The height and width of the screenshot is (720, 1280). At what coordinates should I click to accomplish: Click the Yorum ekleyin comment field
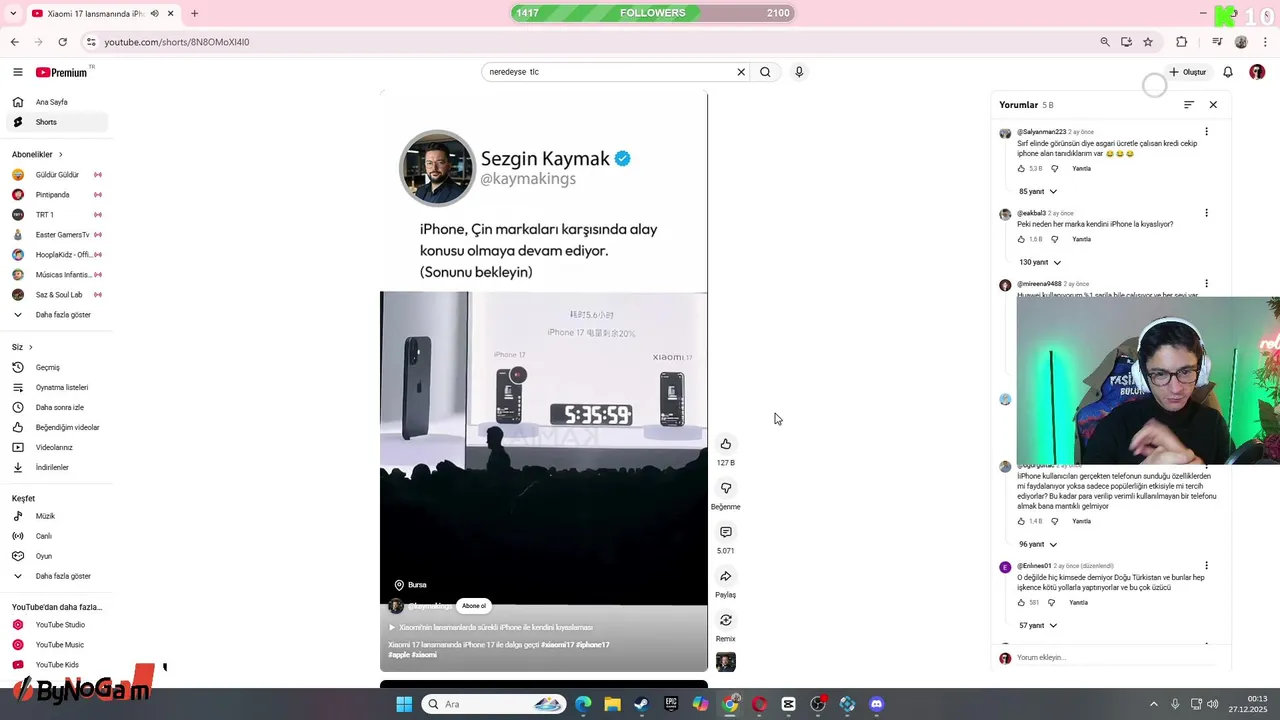[x=1115, y=658]
